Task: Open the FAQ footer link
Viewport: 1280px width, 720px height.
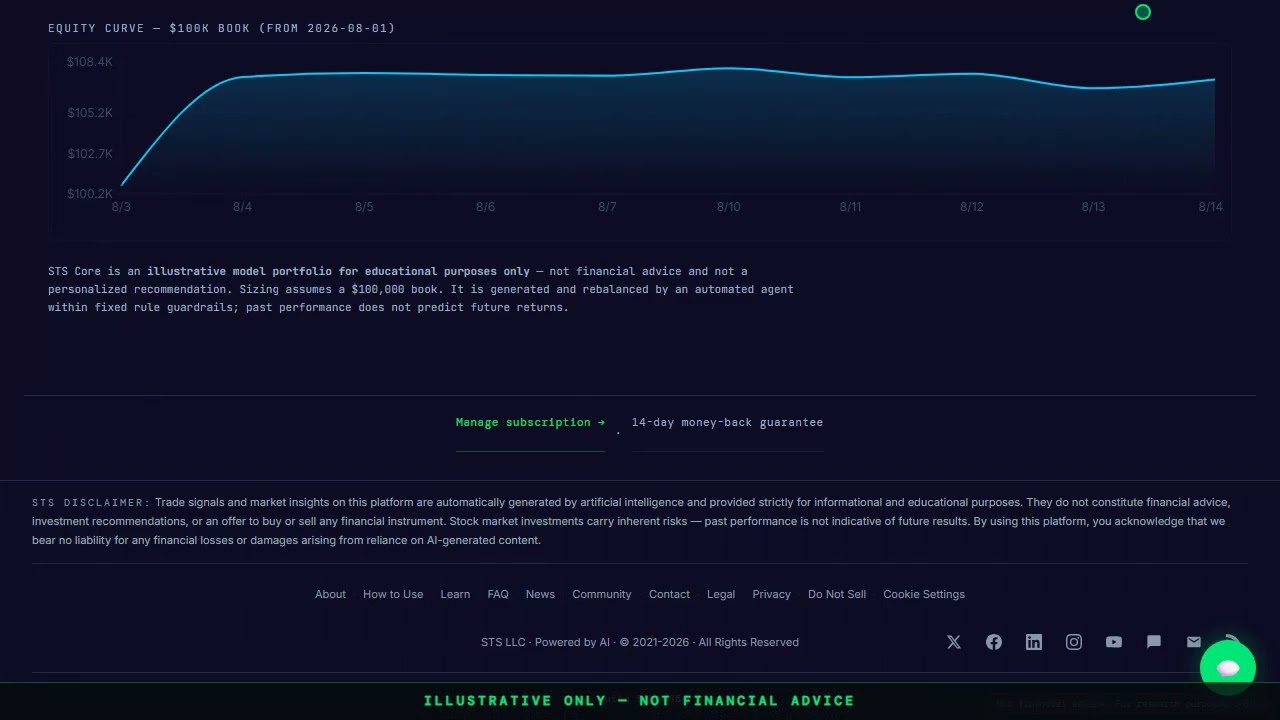Action: coord(498,594)
